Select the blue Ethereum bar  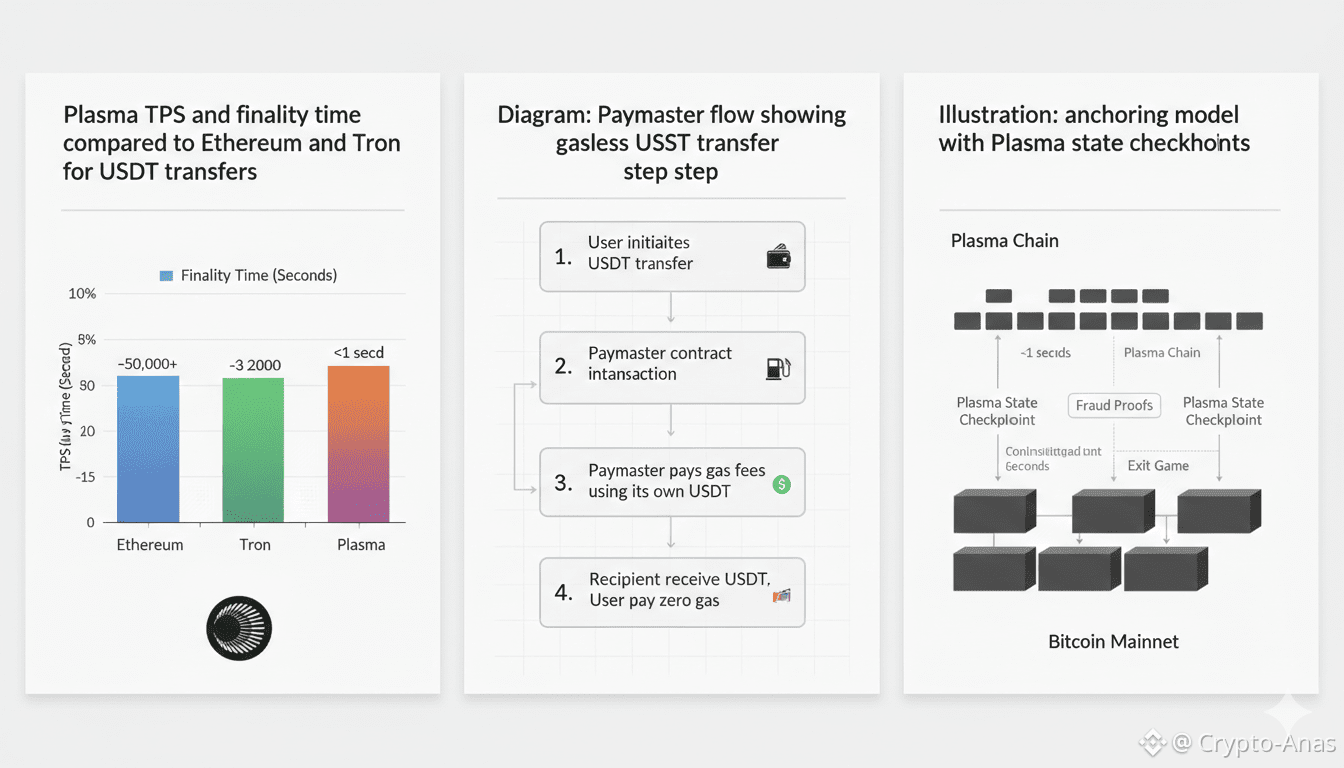point(148,448)
